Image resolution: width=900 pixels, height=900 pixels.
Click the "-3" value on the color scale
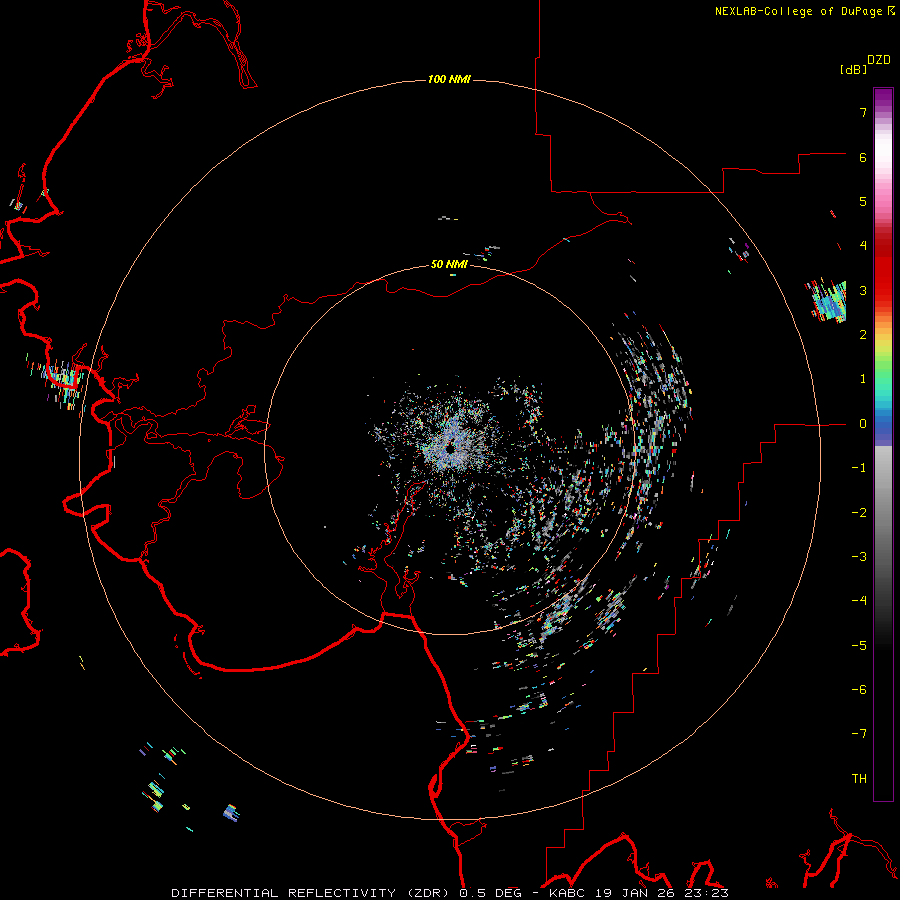(859, 557)
